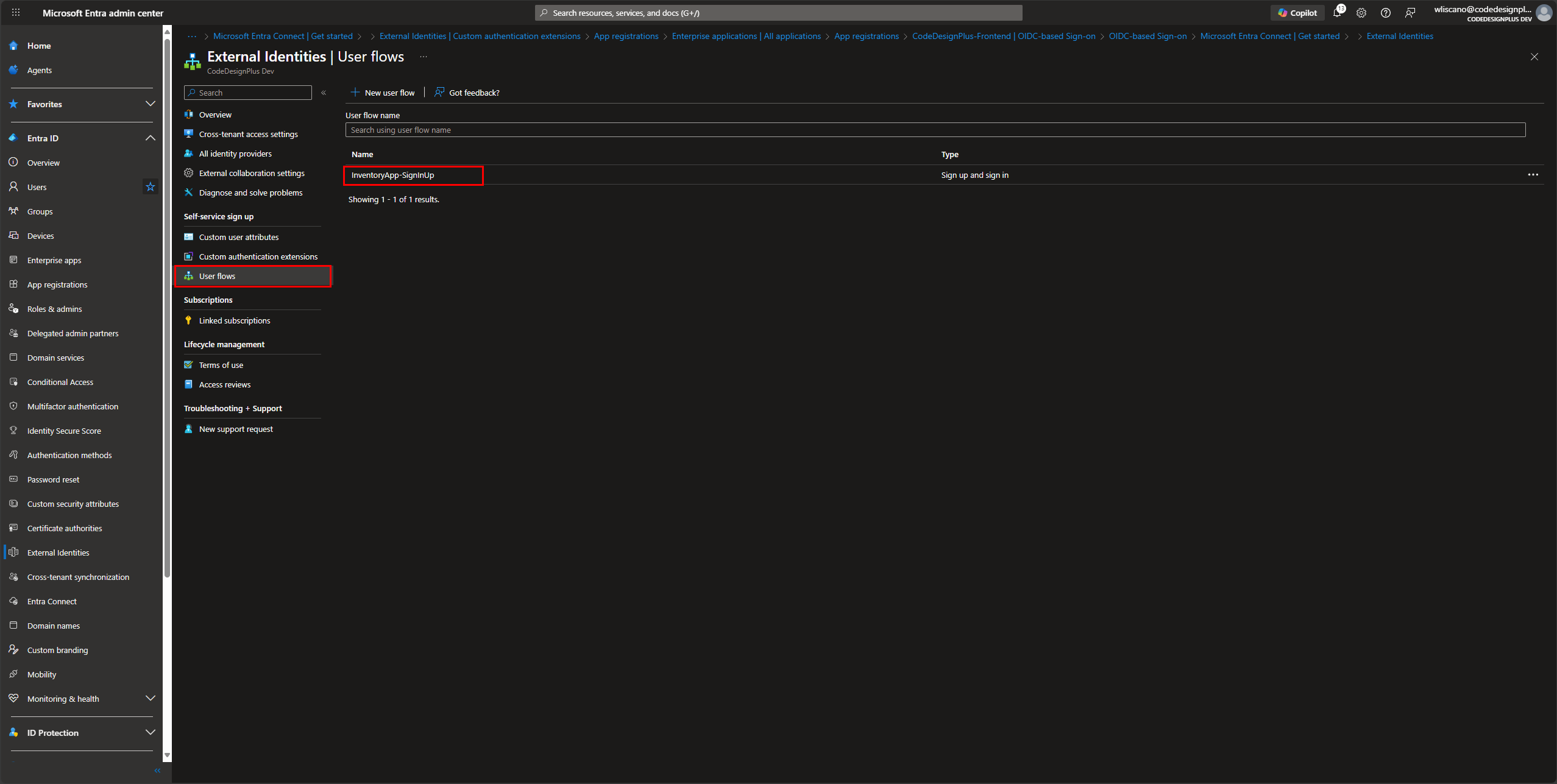
Task: Open Enterprise apps in the sidebar
Action: (54, 260)
